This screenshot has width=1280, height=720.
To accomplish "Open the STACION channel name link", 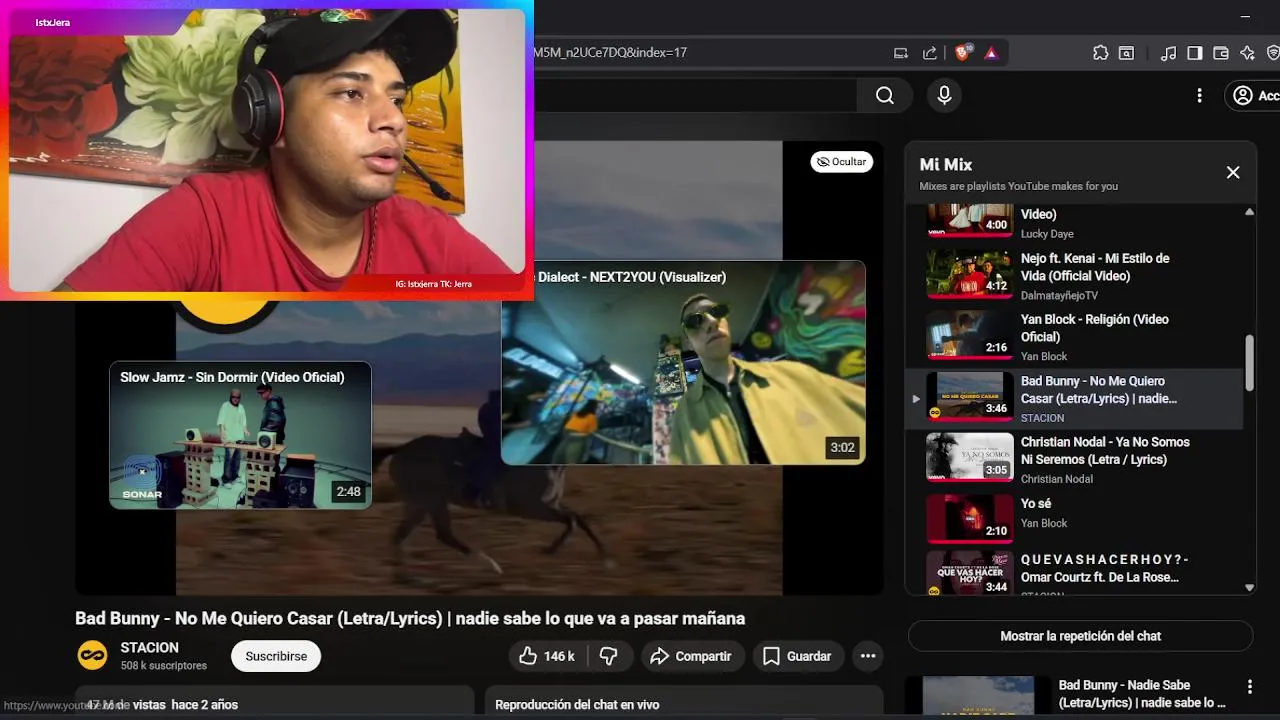I will pos(150,647).
